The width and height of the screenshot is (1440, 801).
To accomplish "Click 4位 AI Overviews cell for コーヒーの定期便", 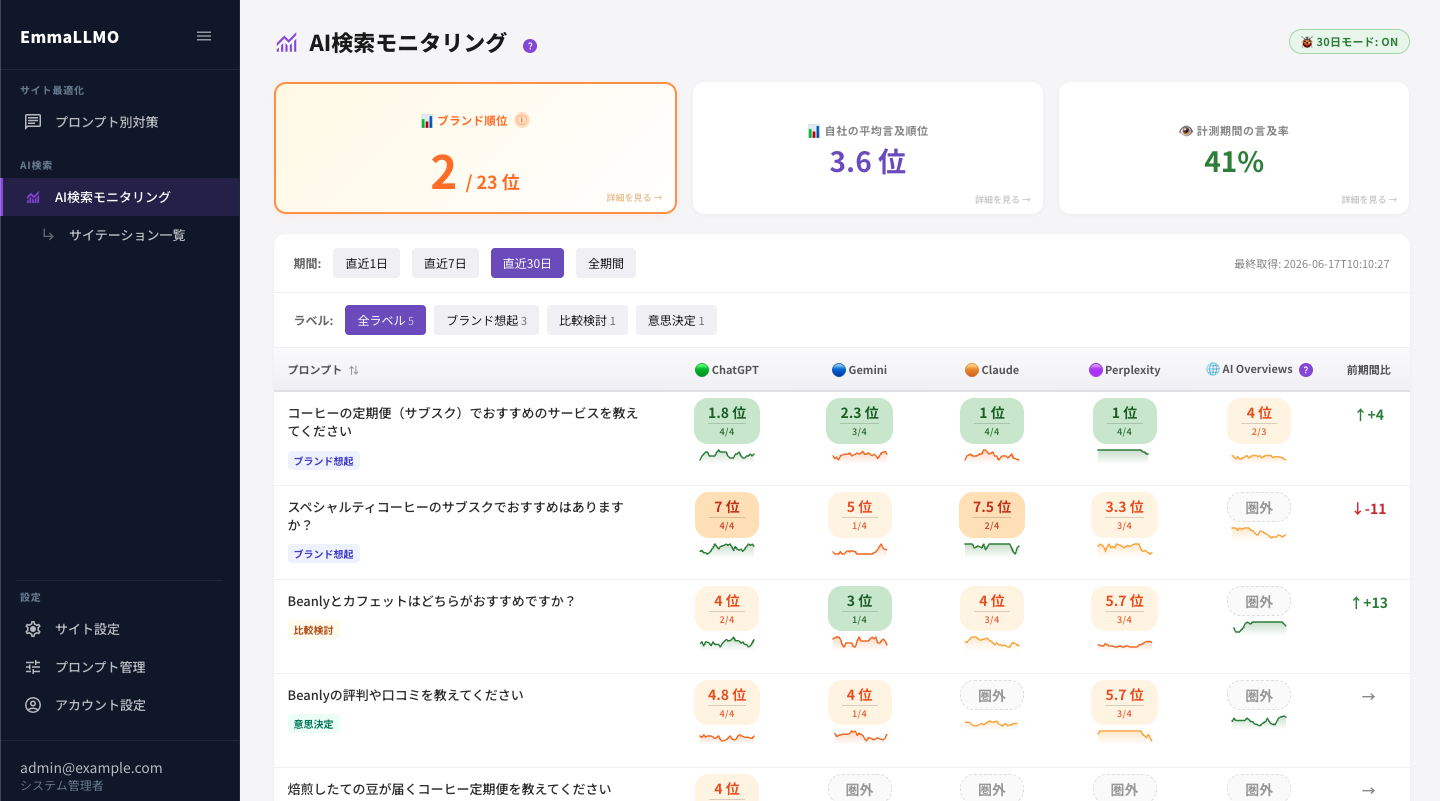I will [x=1259, y=421].
